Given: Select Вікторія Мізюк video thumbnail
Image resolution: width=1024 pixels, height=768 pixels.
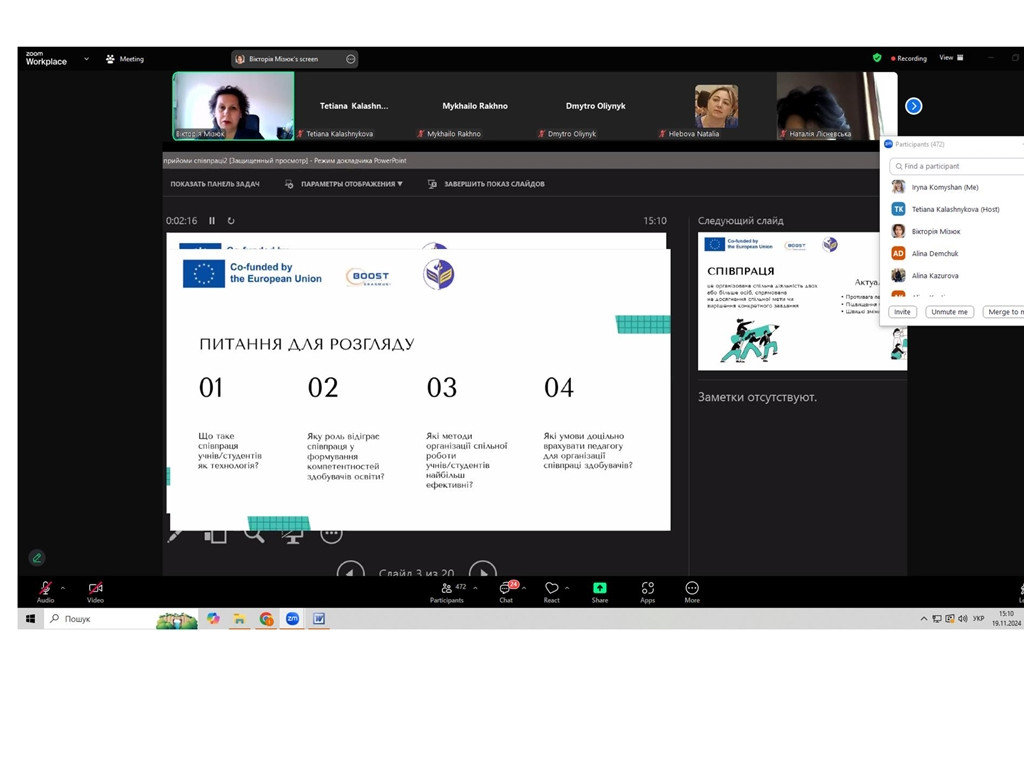Looking at the screenshot, I should 233,106.
